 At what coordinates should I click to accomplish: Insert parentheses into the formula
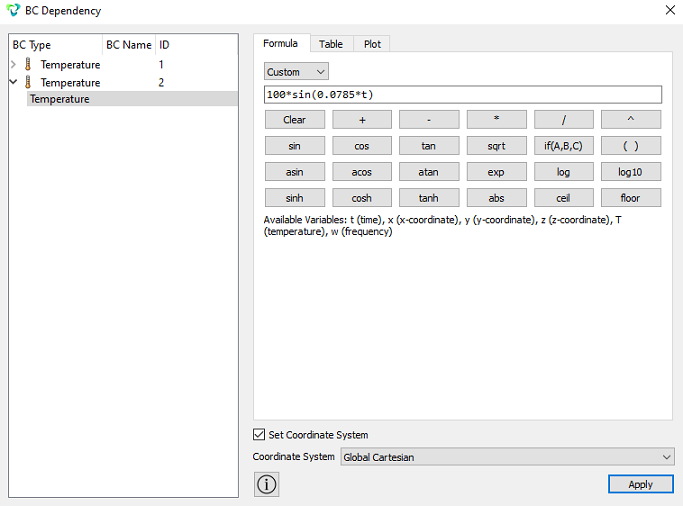tap(631, 146)
